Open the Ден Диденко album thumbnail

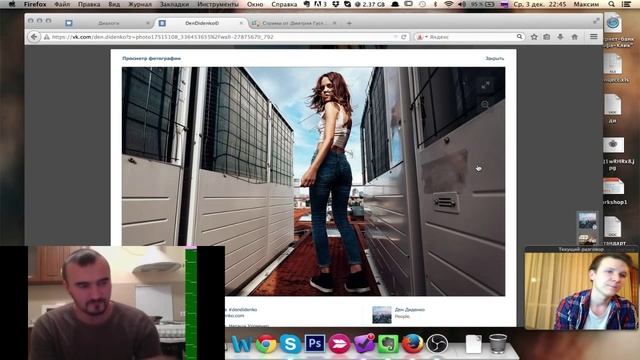tap(382, 315)
